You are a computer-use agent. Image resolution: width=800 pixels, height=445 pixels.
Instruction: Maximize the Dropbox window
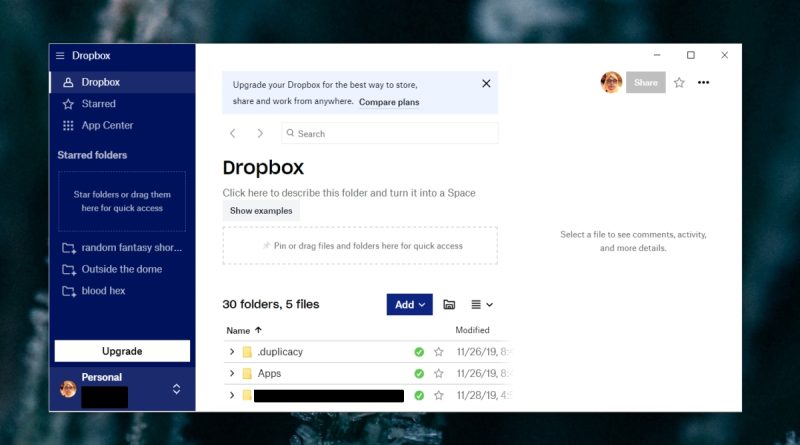click(x=691, y=55)
